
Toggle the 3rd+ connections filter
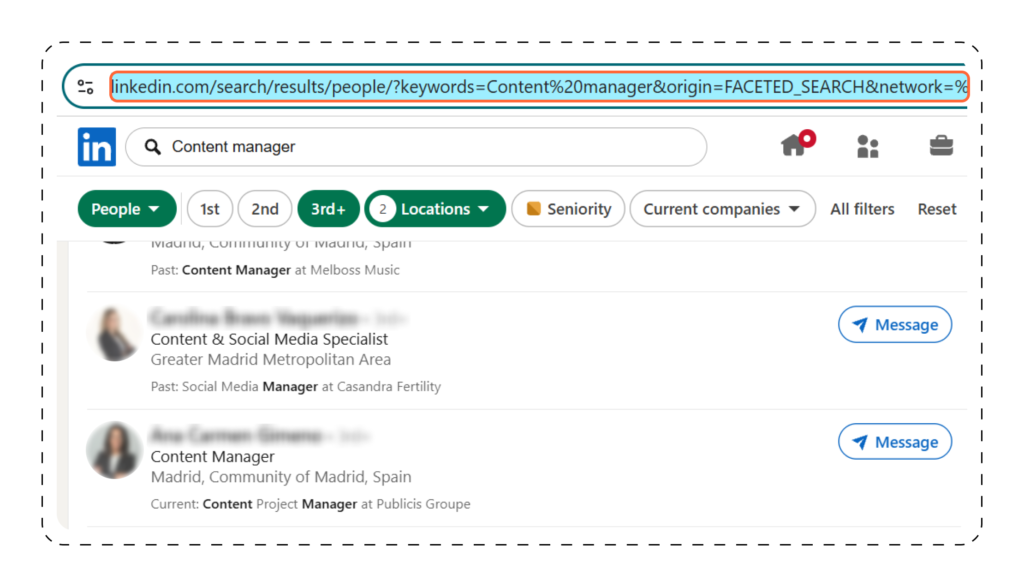pyautogui.click(x=328, y=209)
